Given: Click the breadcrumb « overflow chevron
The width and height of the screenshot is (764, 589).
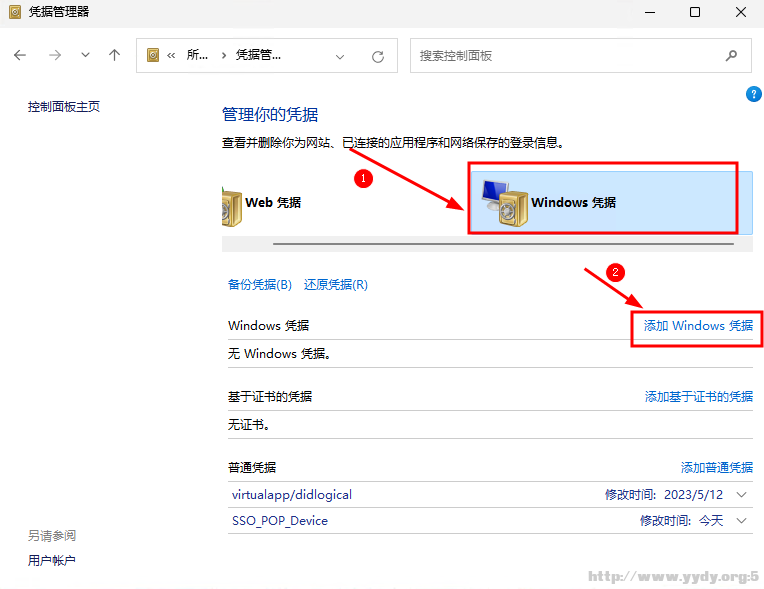Looking at the screenshot, I should (x=171, y=56).
